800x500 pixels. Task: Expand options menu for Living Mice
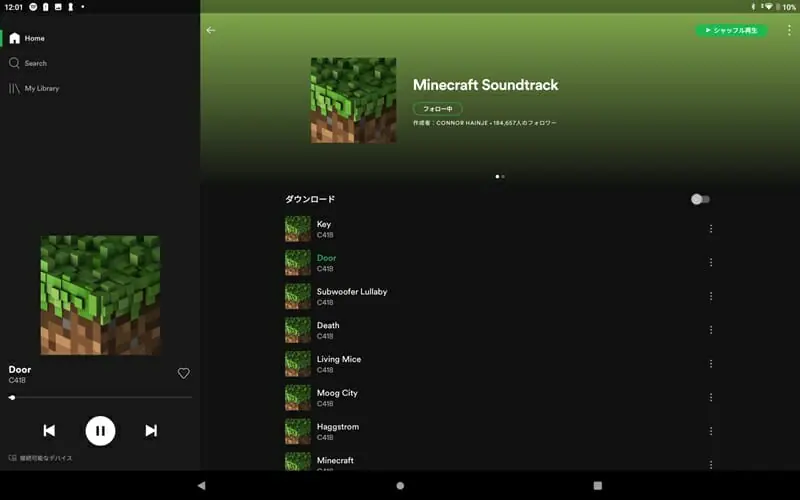click(711, 364)
